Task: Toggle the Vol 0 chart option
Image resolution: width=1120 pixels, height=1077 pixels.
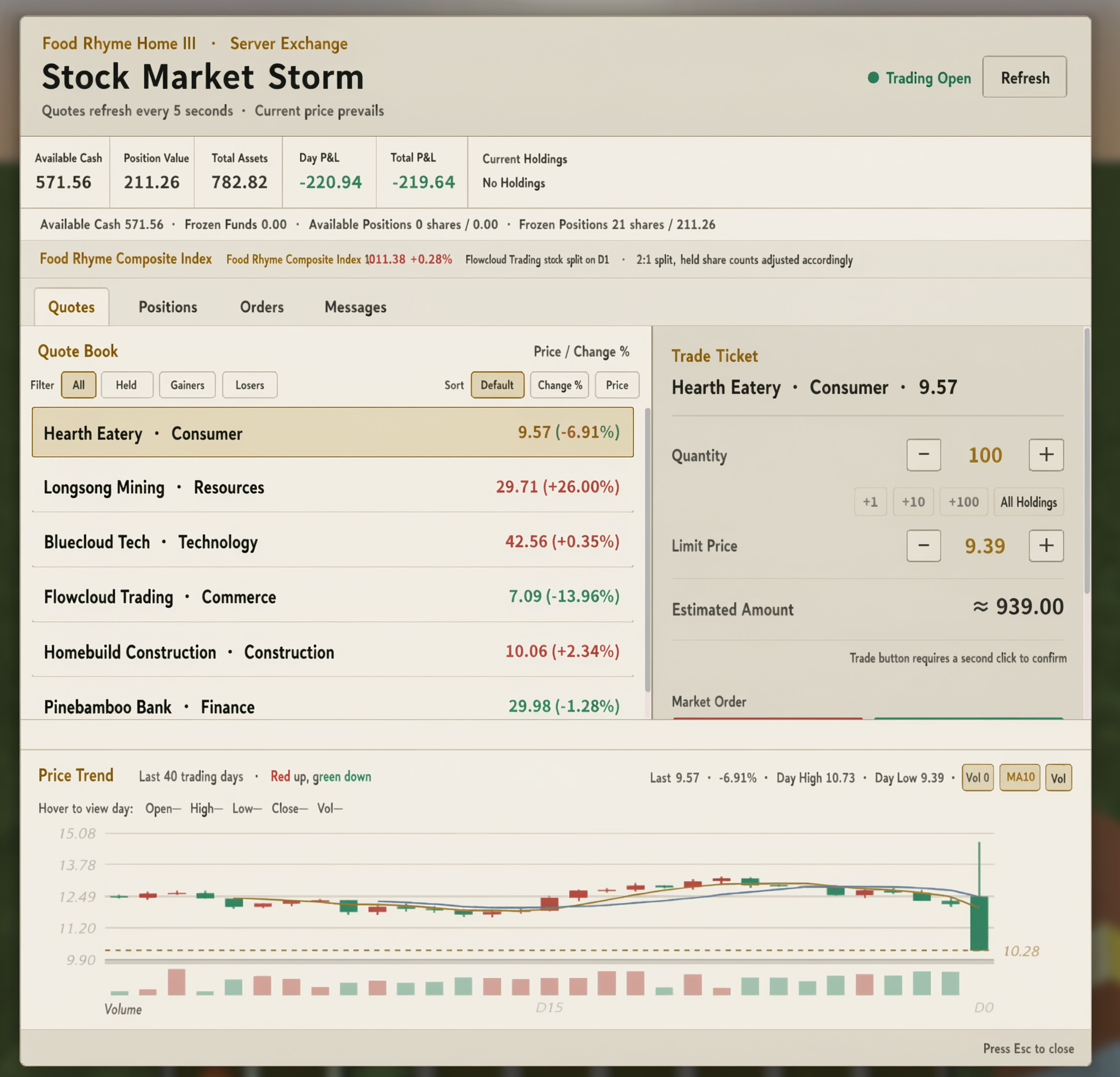Action: coord(978,778)
